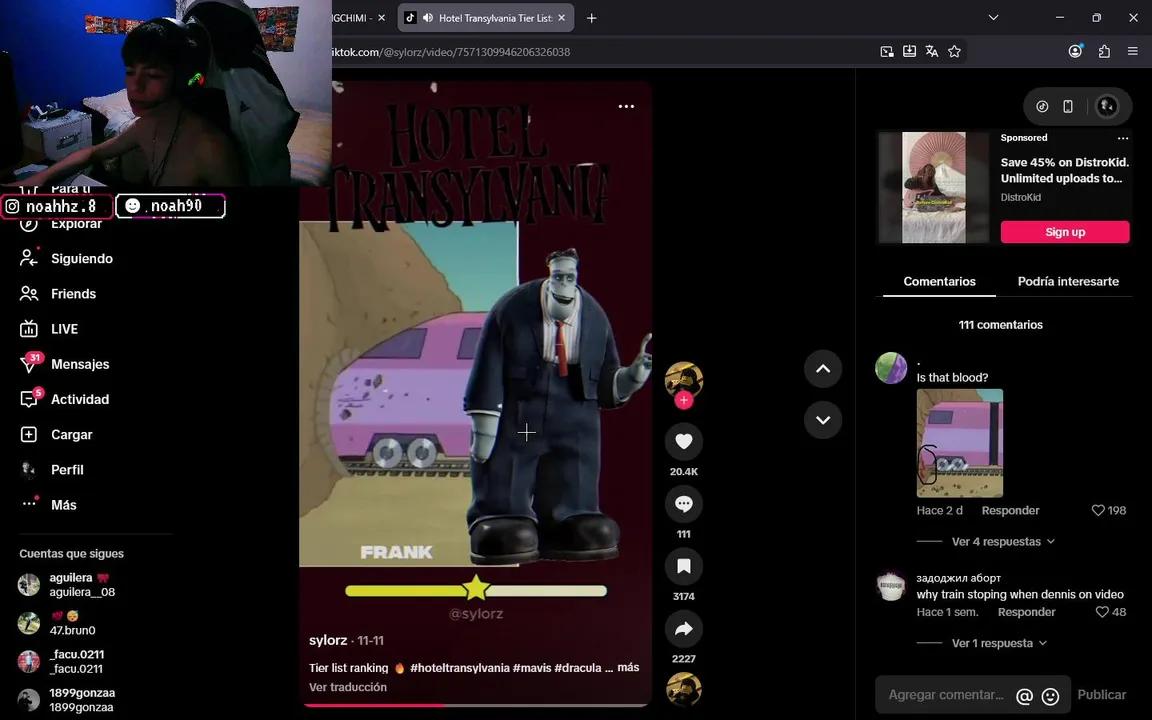Click the Sign up button on DistroKid ad
1152x720 pixels.
point(1065,231)
